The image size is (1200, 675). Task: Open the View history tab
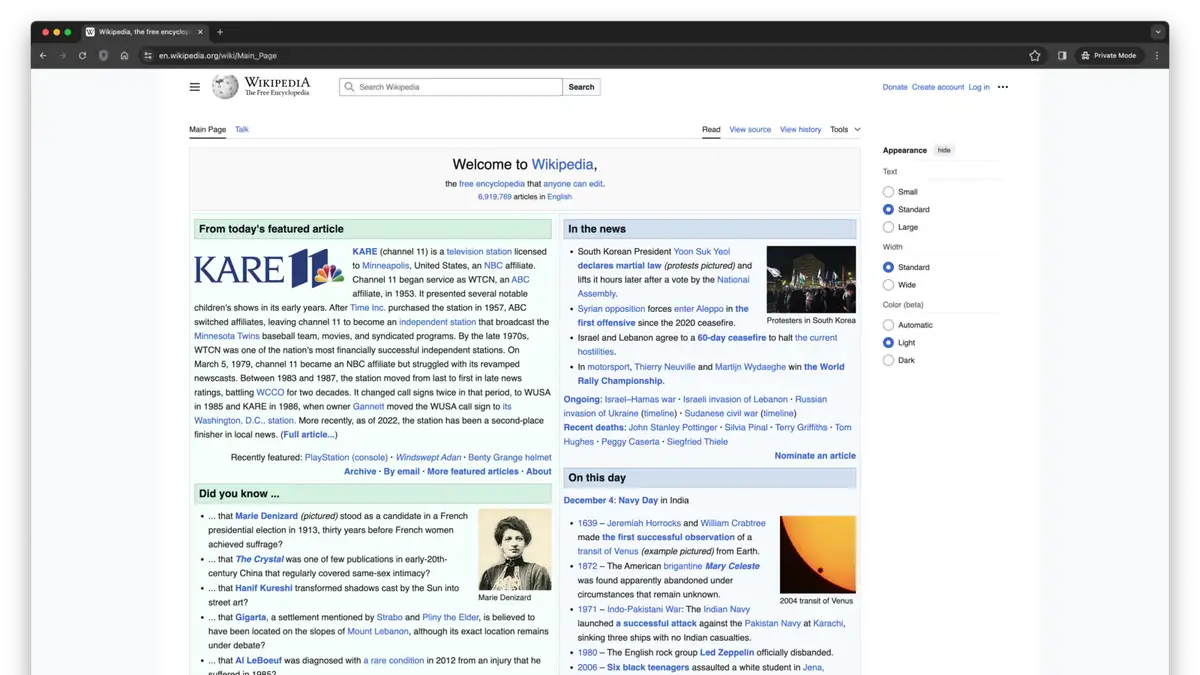pos(800,129)
